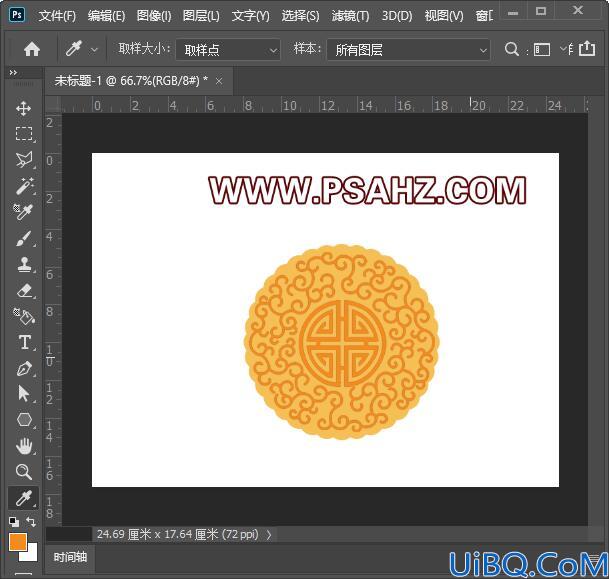The width and height of the screenshot is (609, 579).
Task: Switch to the 时间轴 timeline panel tab
Action: (x=70, y=557)
